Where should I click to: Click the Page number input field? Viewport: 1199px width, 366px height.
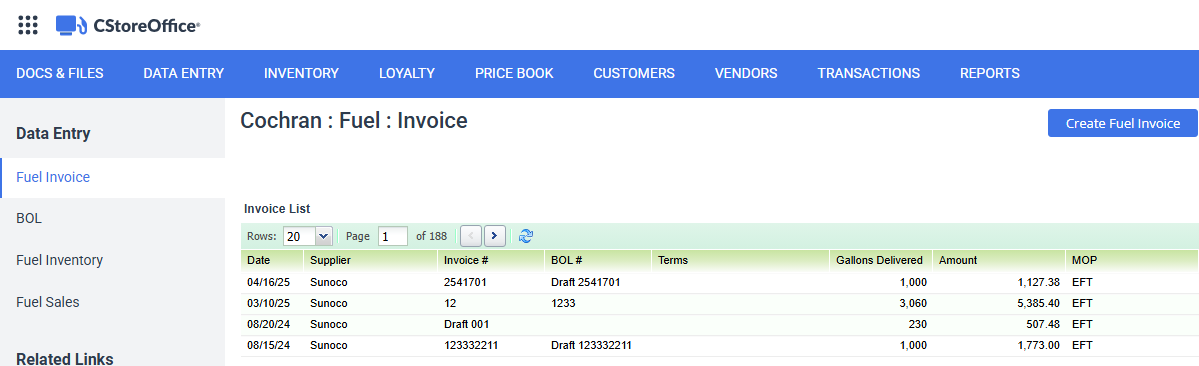pyautogui.click(x=393, y=236)
